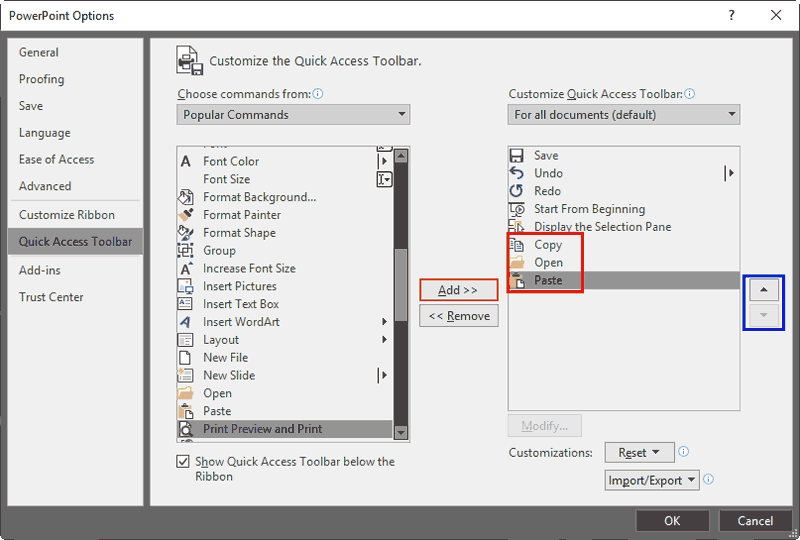Click the New Slide icon
The width and height of the screenshot is (800, 540).
[185, 376]
